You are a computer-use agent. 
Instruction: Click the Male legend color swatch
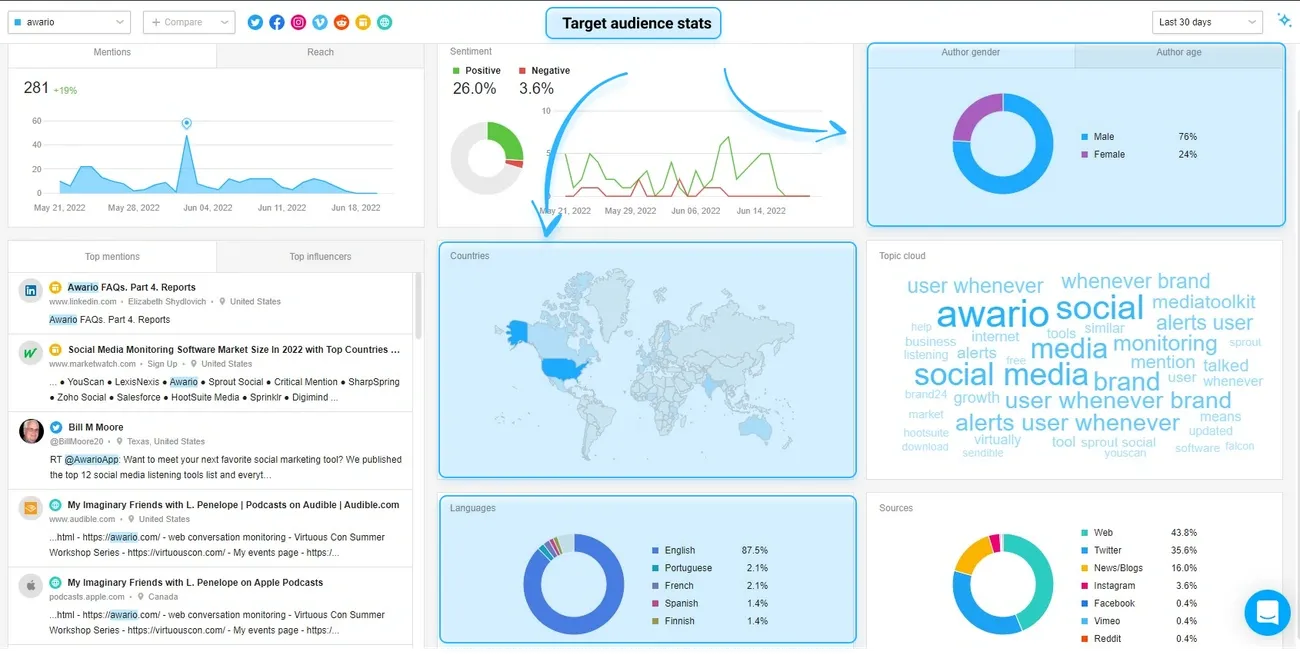tap(1085, 137)
